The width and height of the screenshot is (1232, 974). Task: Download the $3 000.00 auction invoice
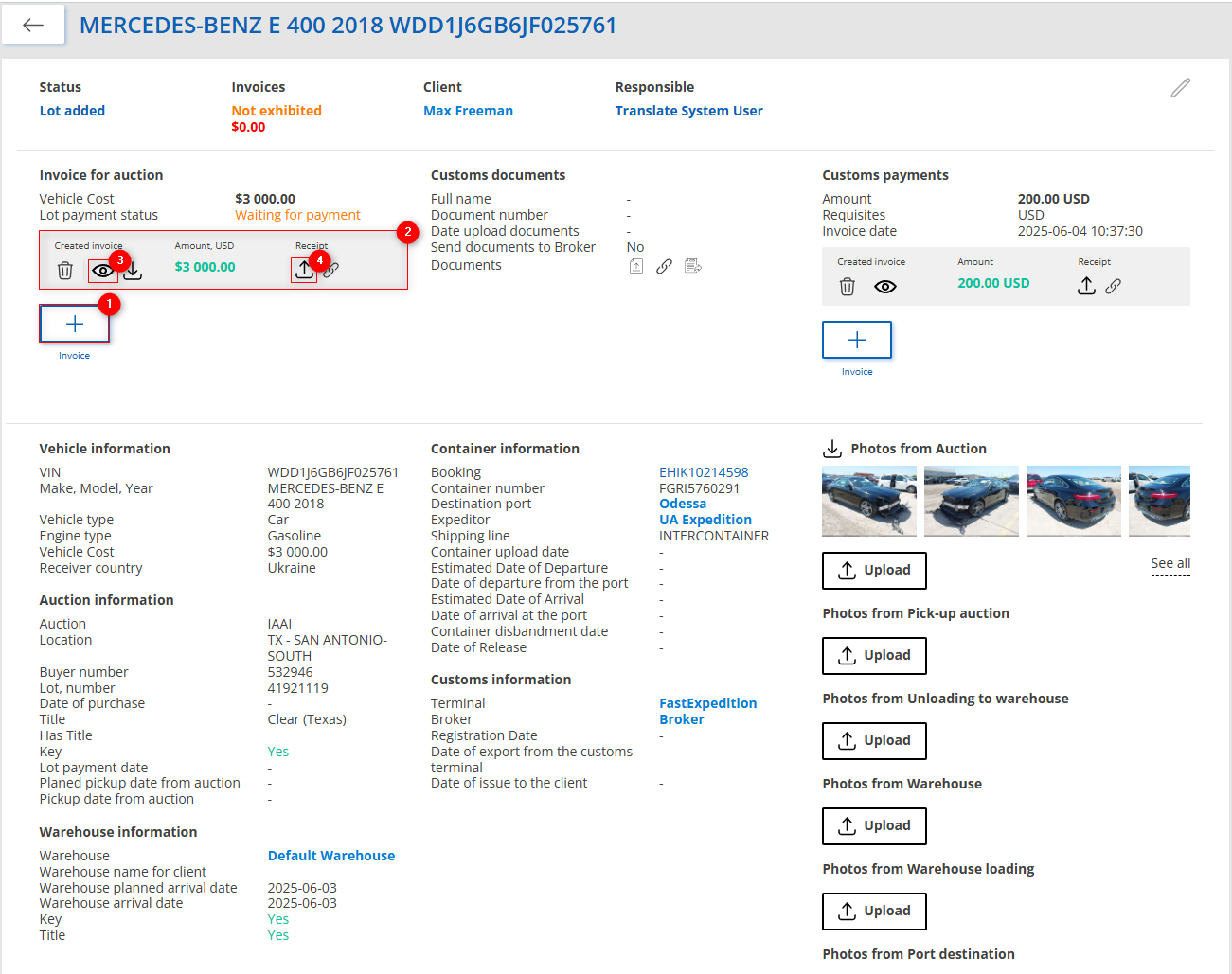point(133,271)
